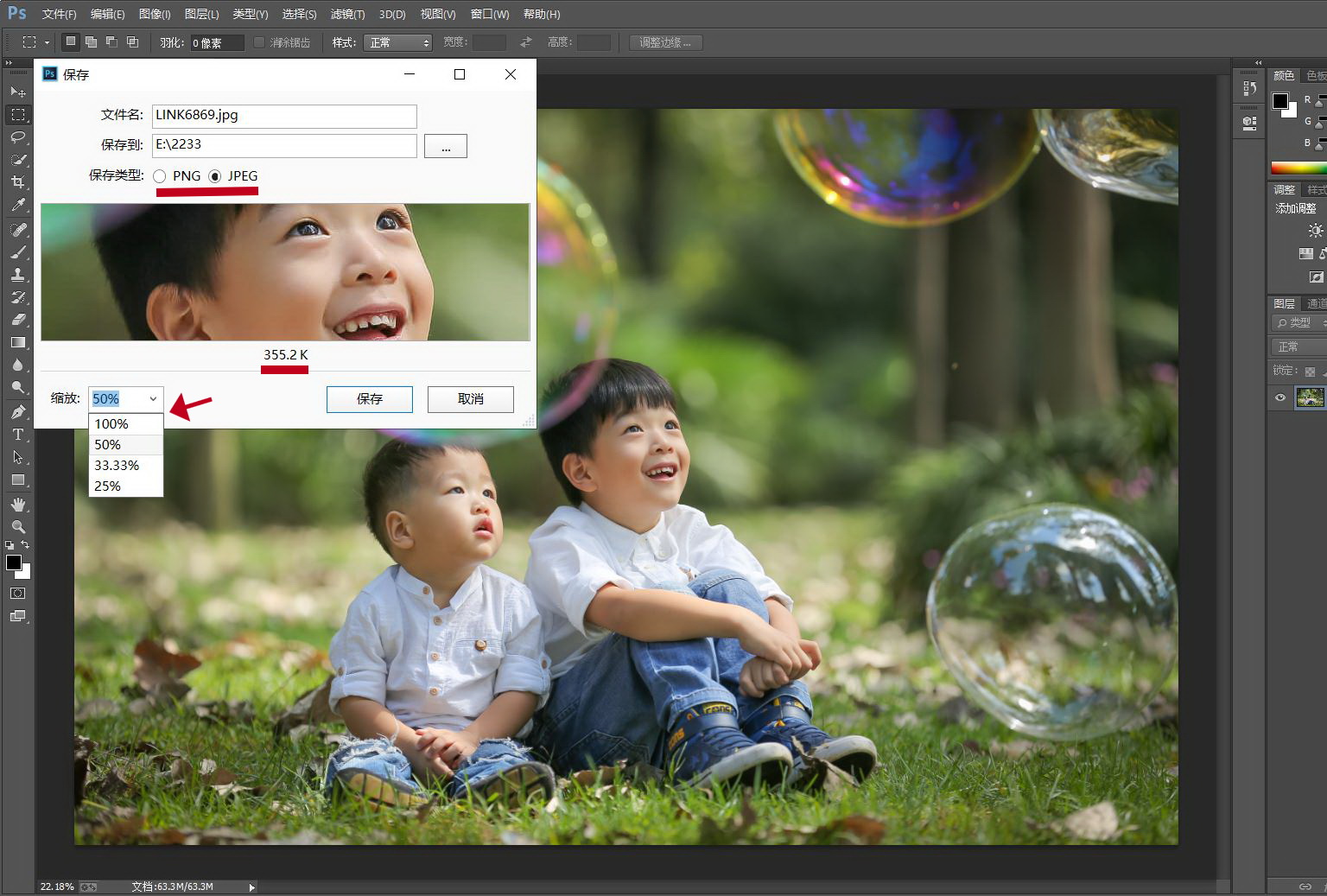Choose New selection mode
The image size is (1327, 896).
click(x=71, y=41)
